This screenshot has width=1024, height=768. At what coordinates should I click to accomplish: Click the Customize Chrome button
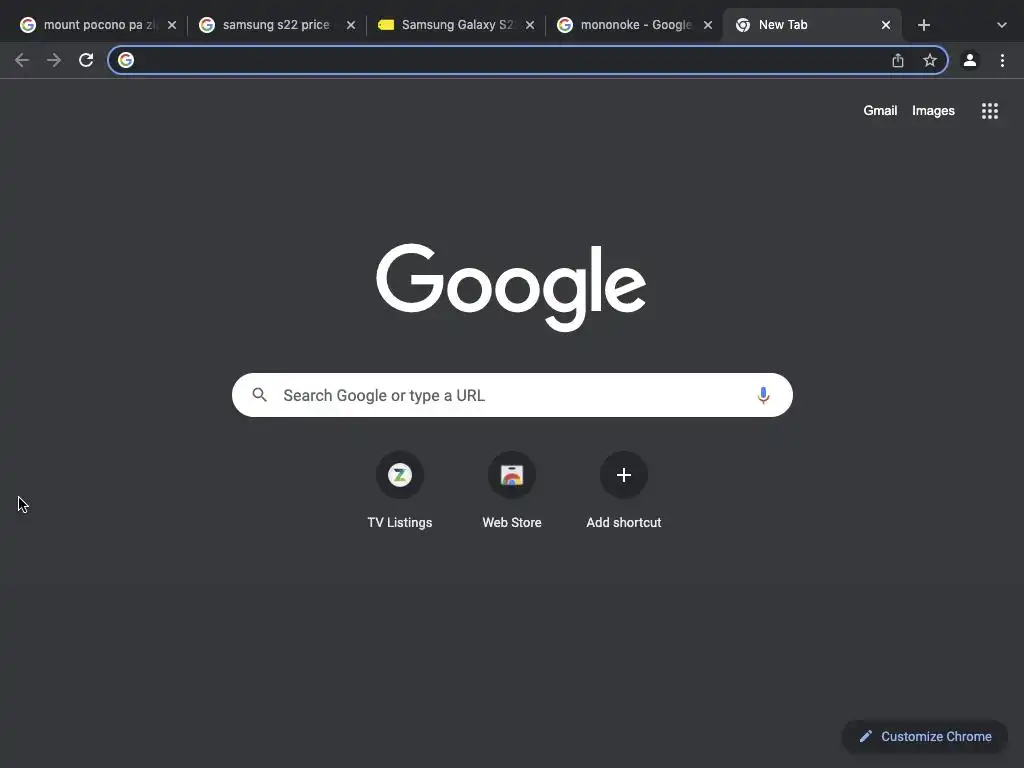click(925, 737)
